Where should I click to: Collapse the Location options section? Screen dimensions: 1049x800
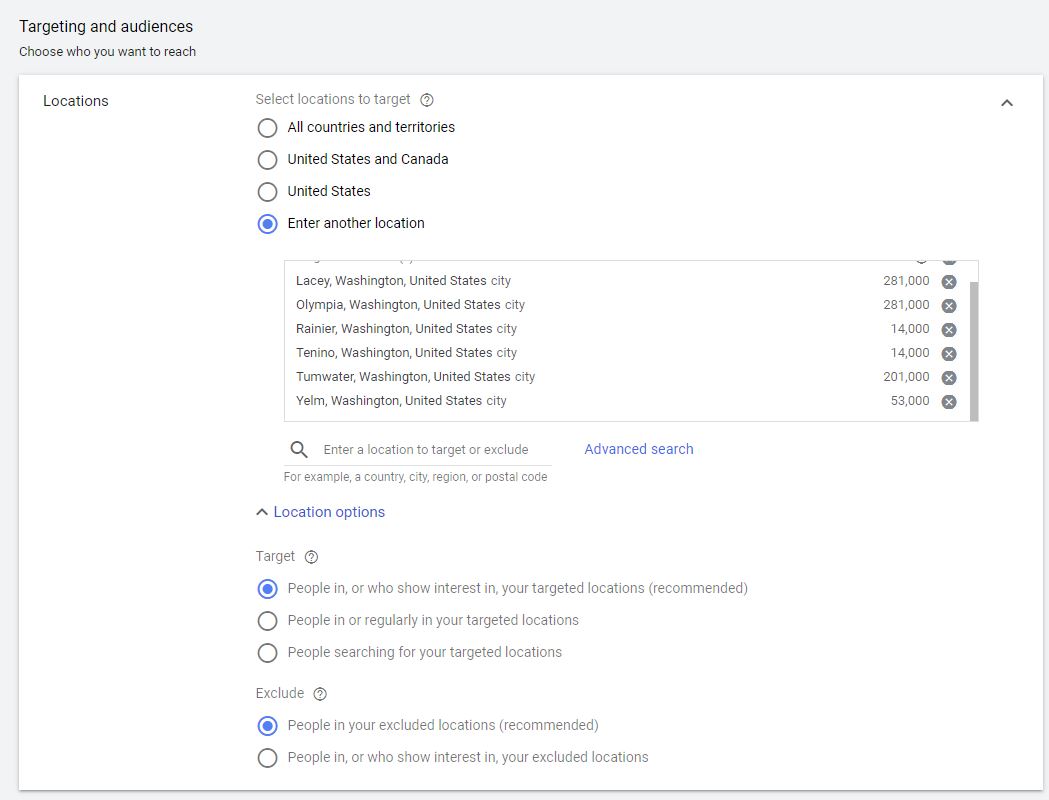(x=320, y=512)
